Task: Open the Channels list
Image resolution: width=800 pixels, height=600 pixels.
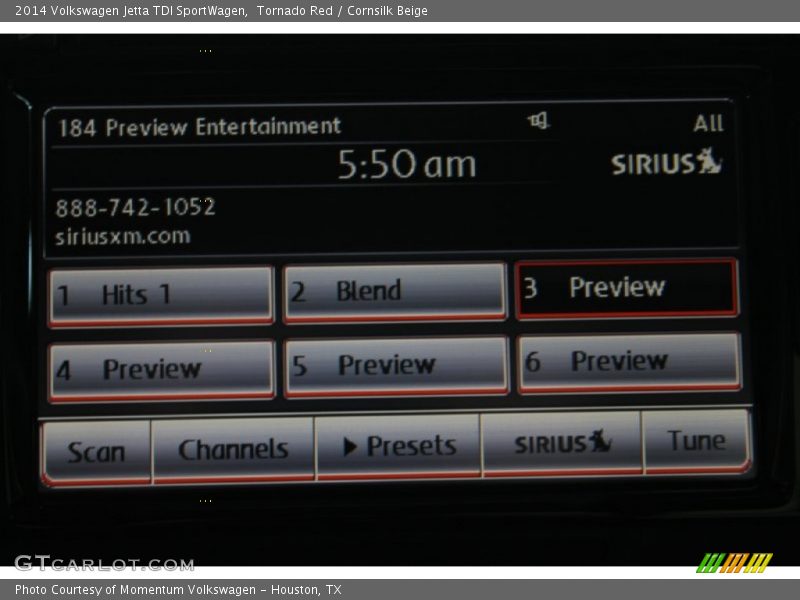Action: click(x=233, y=449)
